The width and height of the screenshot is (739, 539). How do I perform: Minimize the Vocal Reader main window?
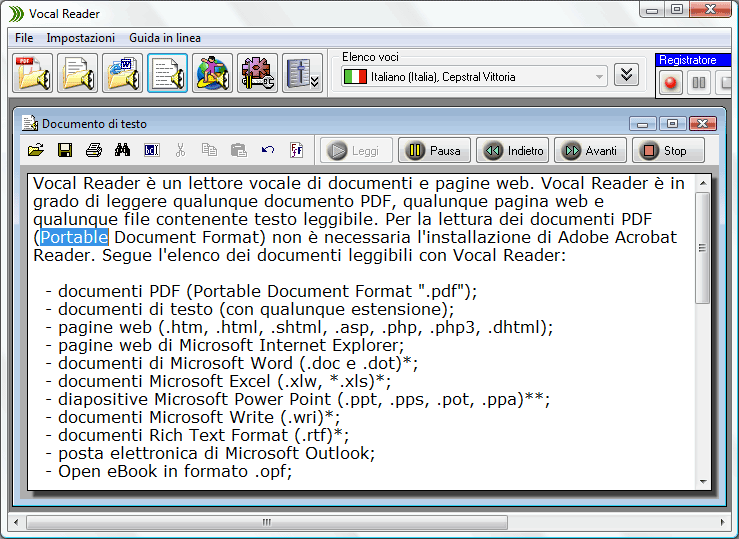click(652, 10)
